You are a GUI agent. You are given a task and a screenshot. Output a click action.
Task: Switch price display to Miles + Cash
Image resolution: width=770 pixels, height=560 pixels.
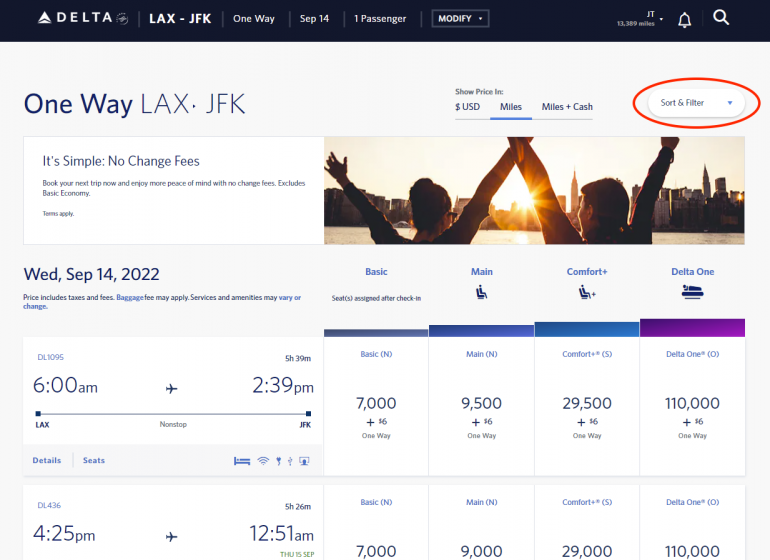pos(567,107)
